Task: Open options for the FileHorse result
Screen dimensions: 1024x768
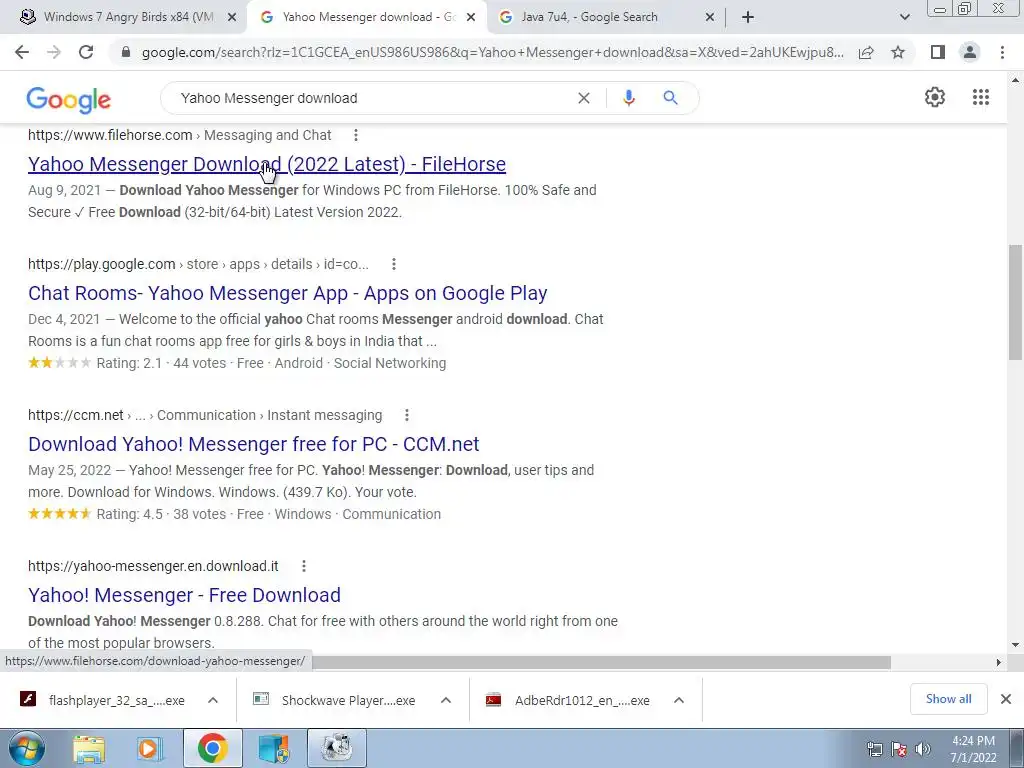Action: (x=356, y=135)
